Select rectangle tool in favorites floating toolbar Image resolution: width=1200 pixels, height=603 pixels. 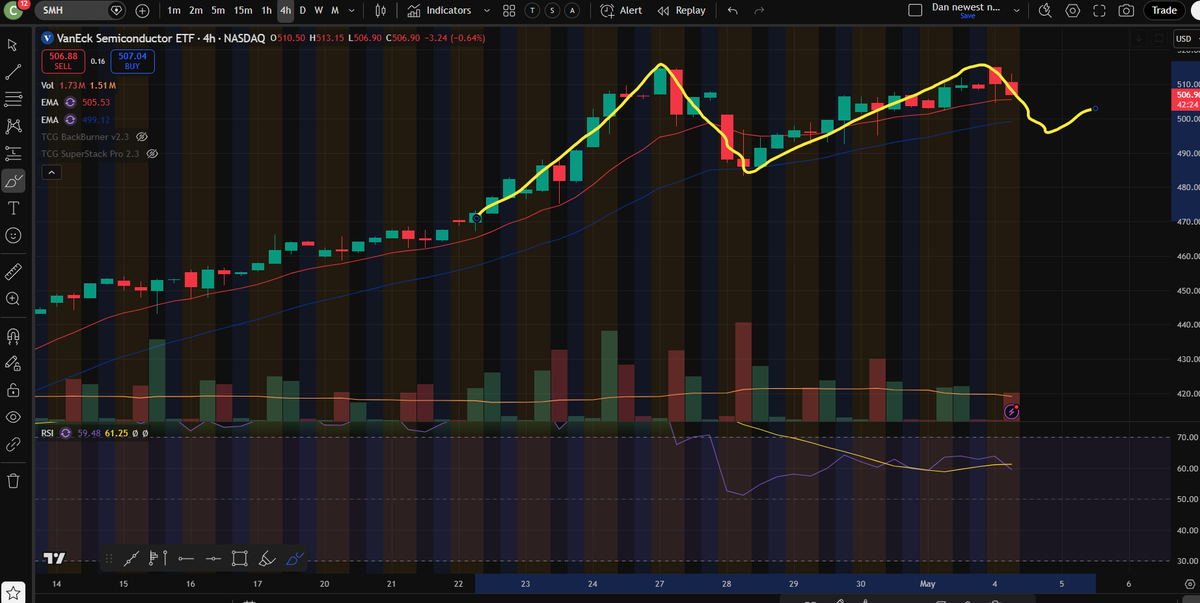[240, 558]
